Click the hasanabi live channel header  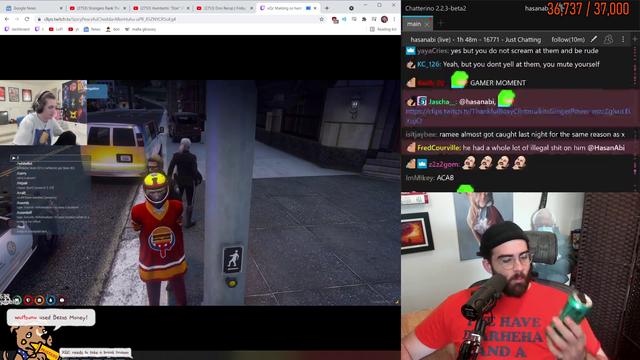[x=476, y=40]
